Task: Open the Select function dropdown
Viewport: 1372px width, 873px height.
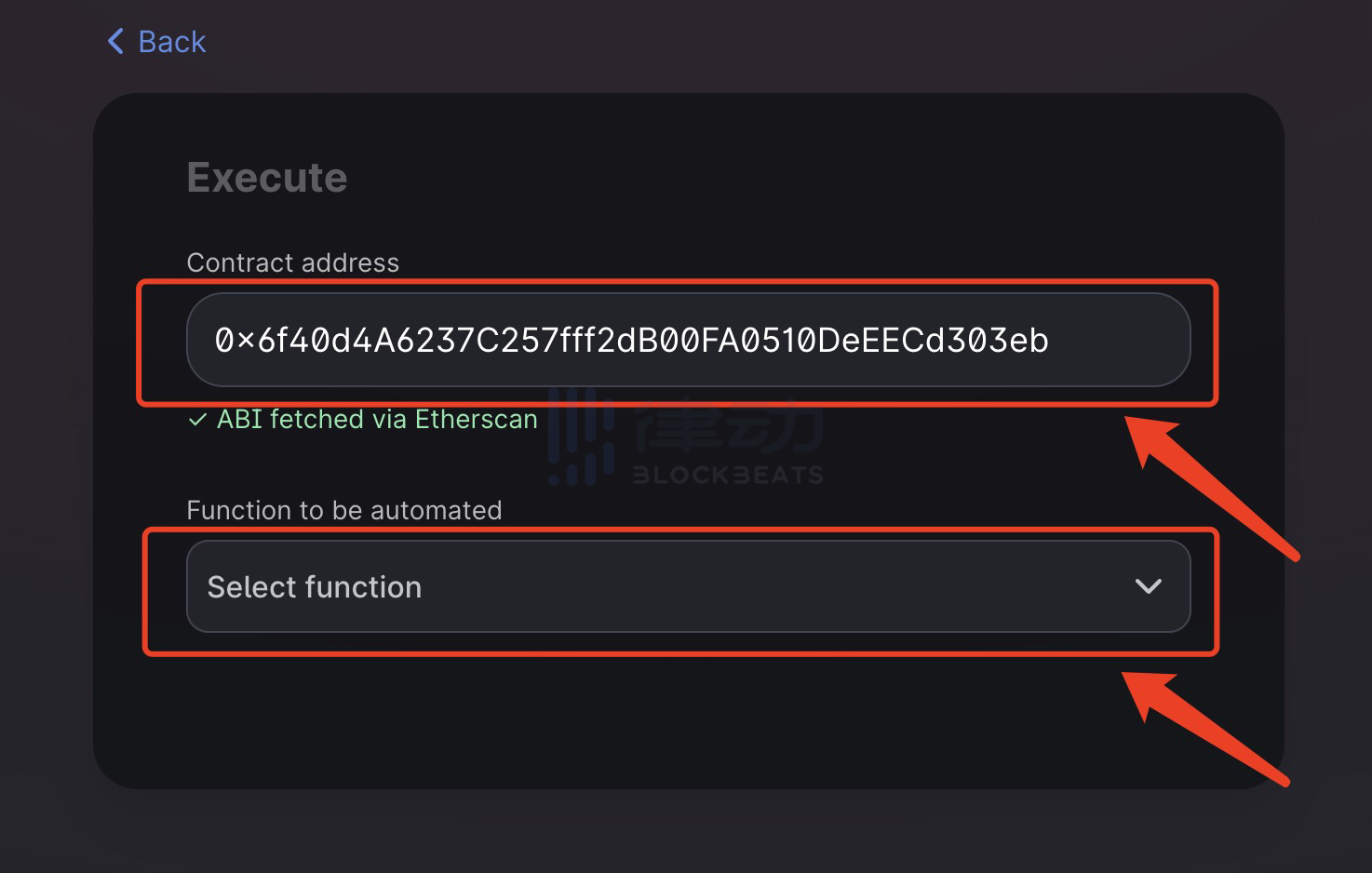Action: [688, 586]
